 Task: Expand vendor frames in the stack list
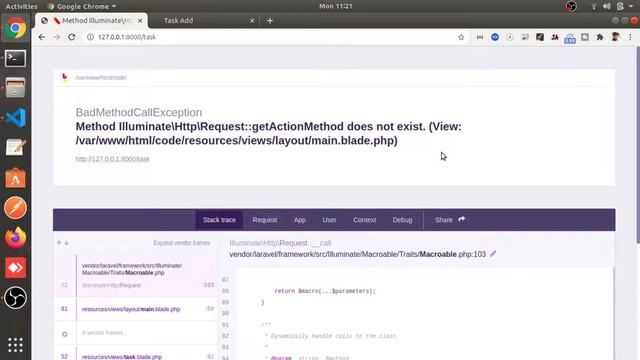point(182,243)
